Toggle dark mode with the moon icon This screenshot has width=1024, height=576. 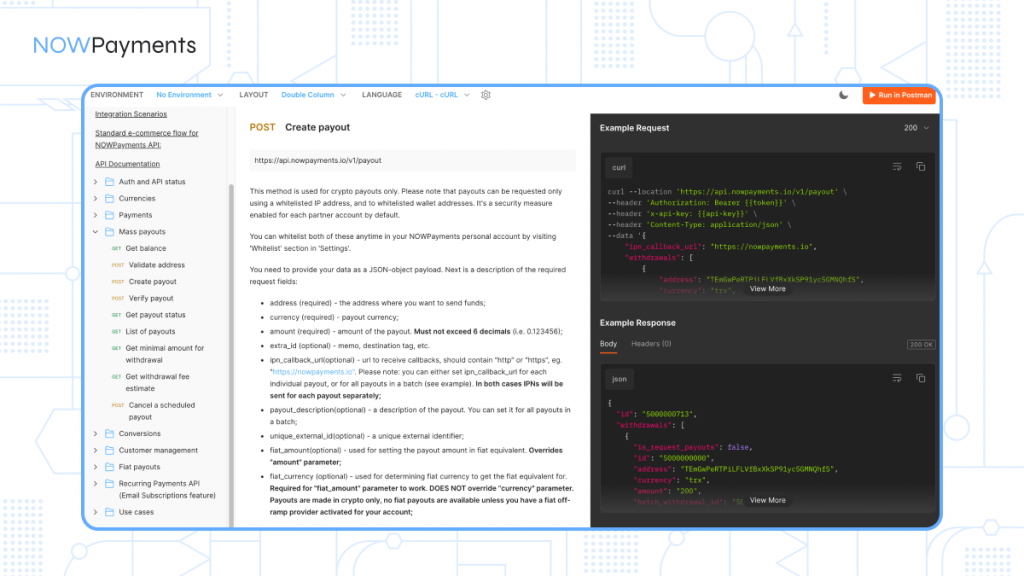click(x=843, y=95)
